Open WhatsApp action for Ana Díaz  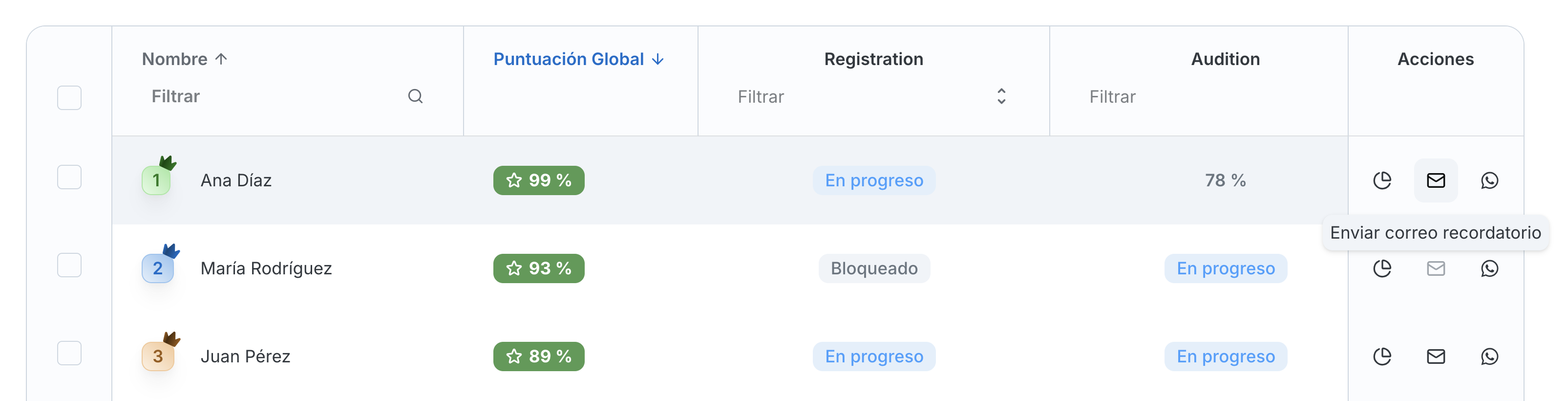click(x=1489, y=180)
